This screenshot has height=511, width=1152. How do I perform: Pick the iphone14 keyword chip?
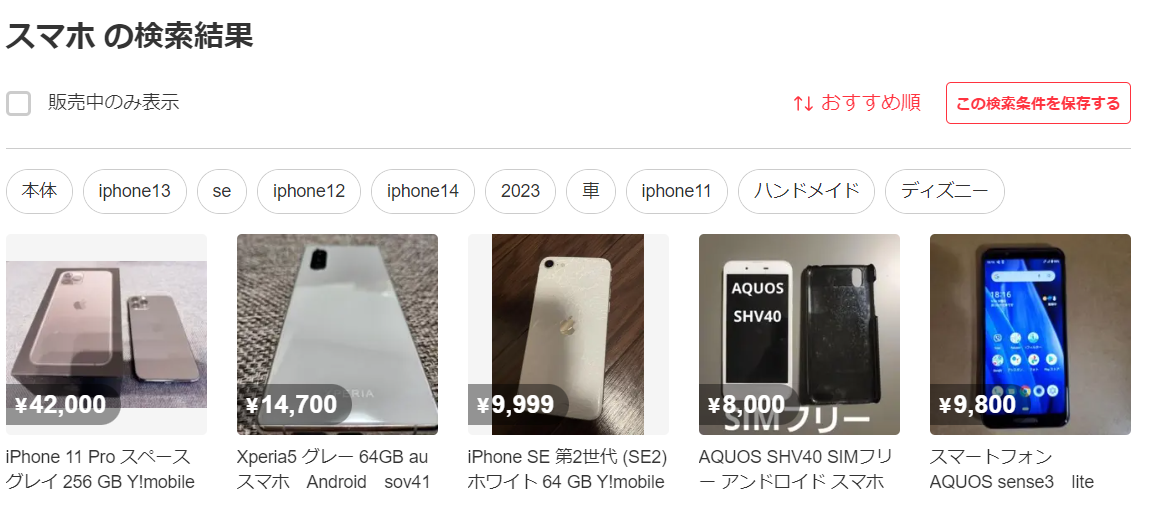coord(422,192)
